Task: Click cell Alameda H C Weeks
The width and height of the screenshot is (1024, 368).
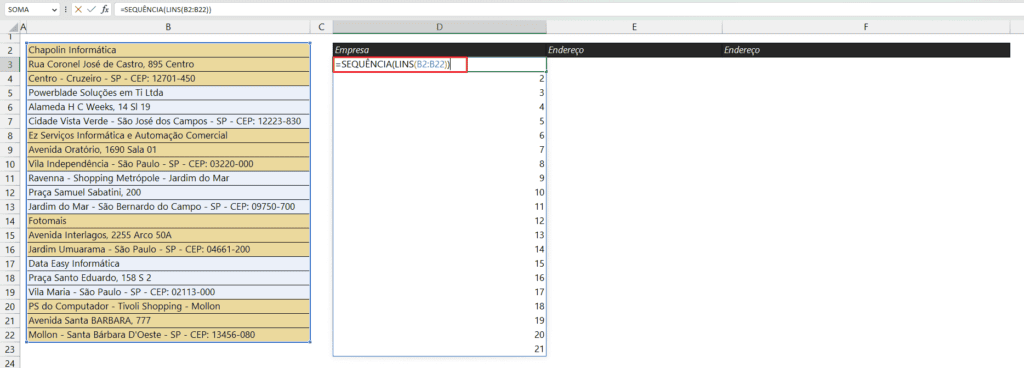Action: point(168,107)
